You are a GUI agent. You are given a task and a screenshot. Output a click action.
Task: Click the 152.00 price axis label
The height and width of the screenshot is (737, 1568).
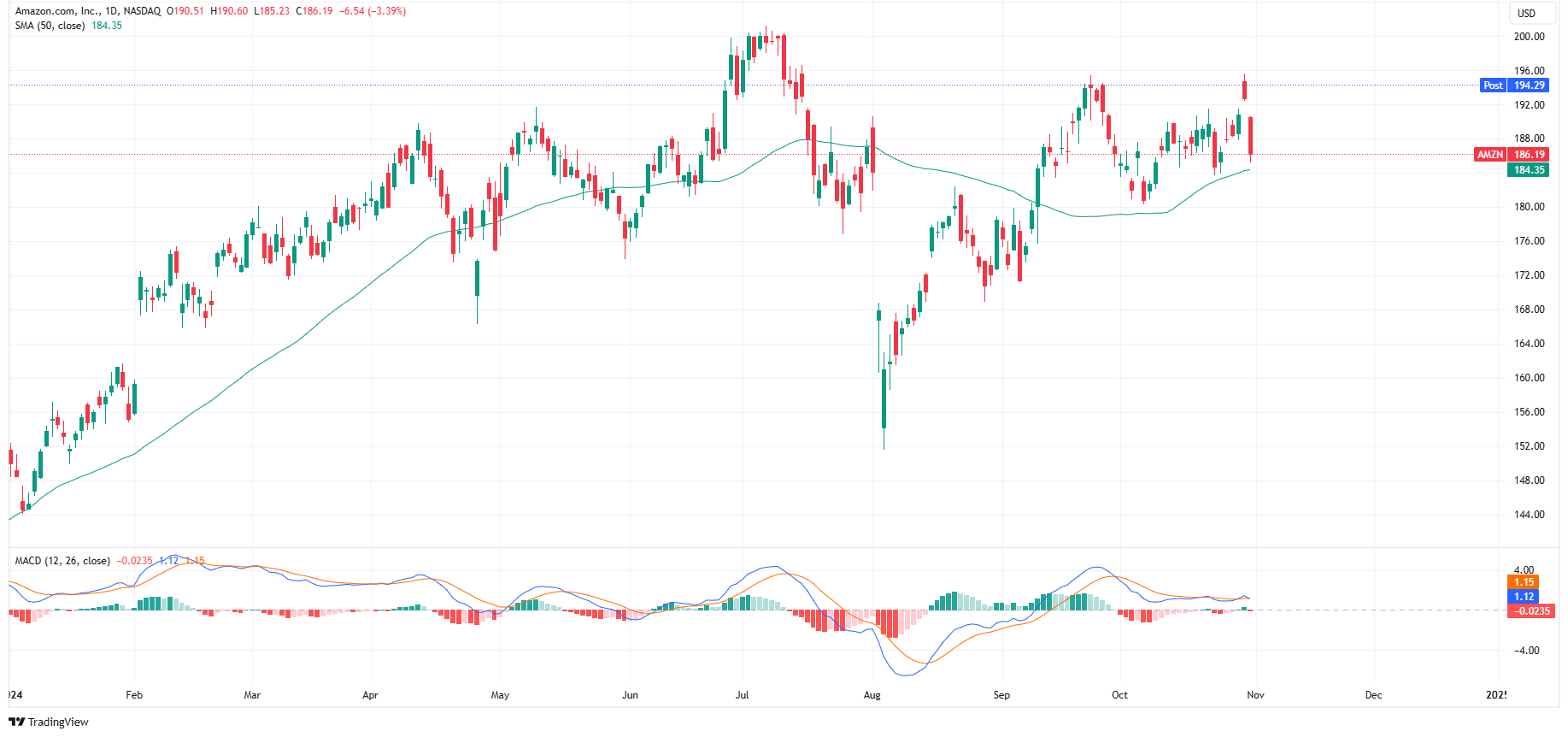coord(1529,446)
